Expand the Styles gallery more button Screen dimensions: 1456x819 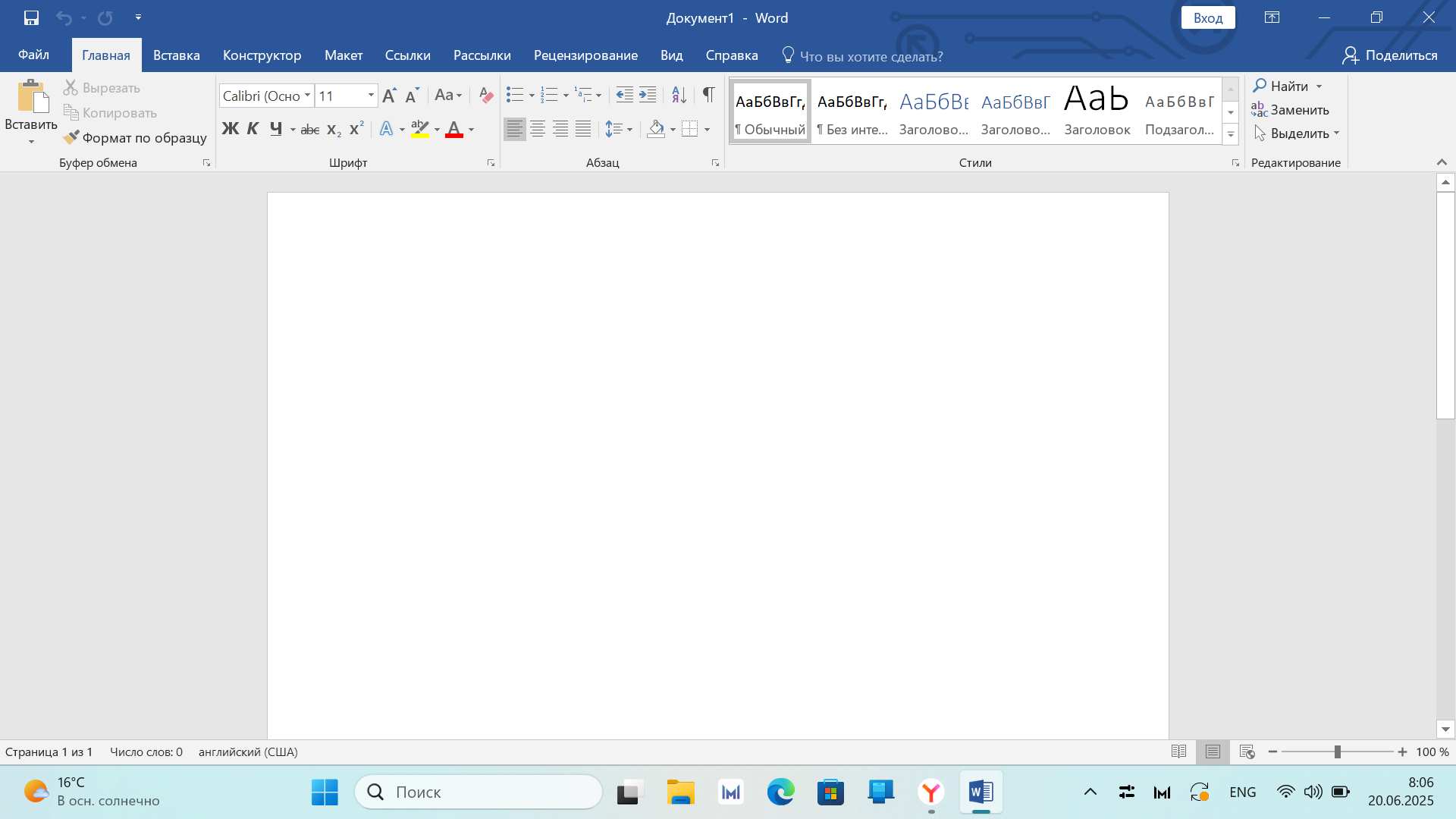click(x=1231, y=135)
